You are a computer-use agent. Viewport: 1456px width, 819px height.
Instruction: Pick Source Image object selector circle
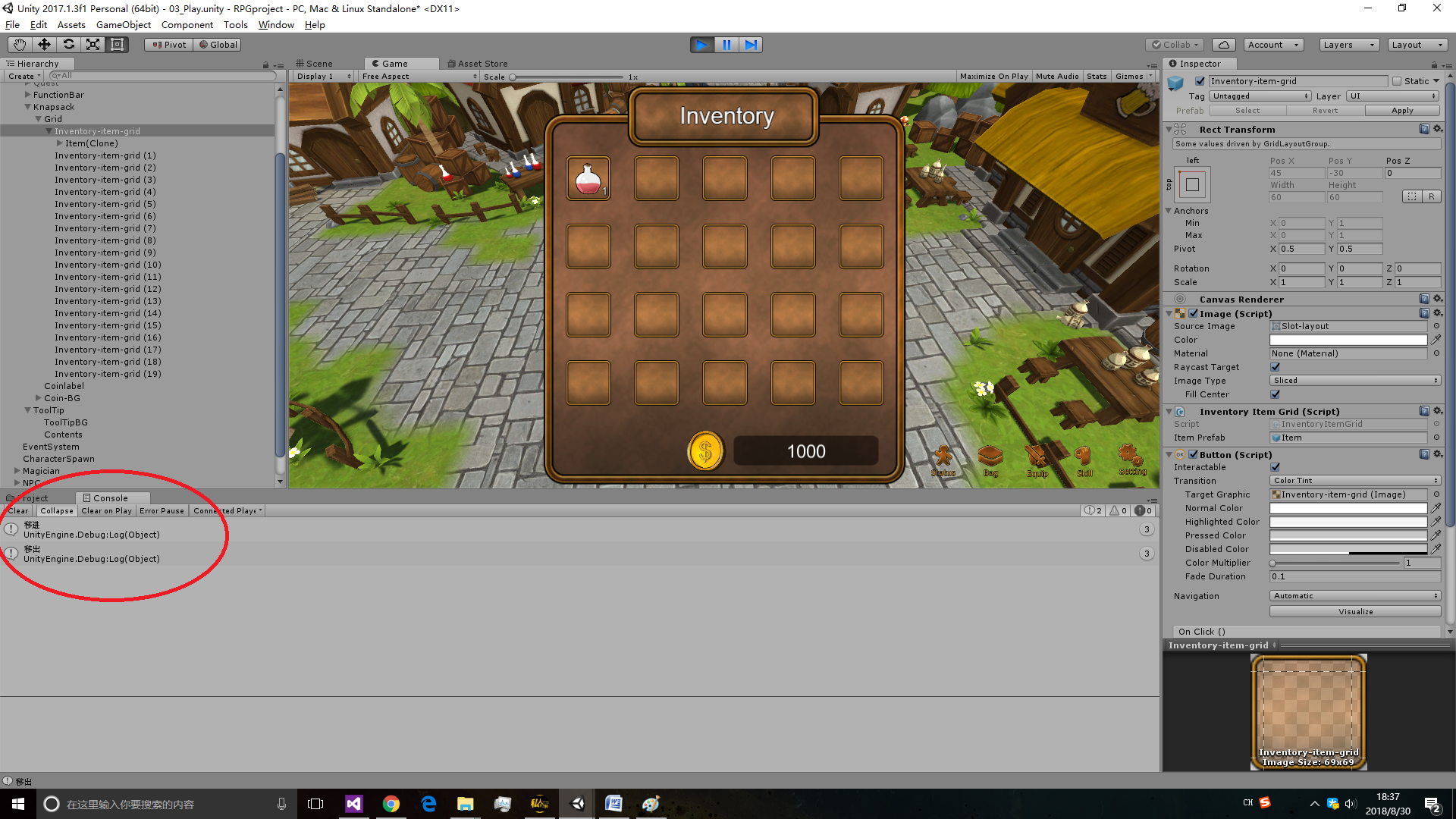click(1436, 326)
